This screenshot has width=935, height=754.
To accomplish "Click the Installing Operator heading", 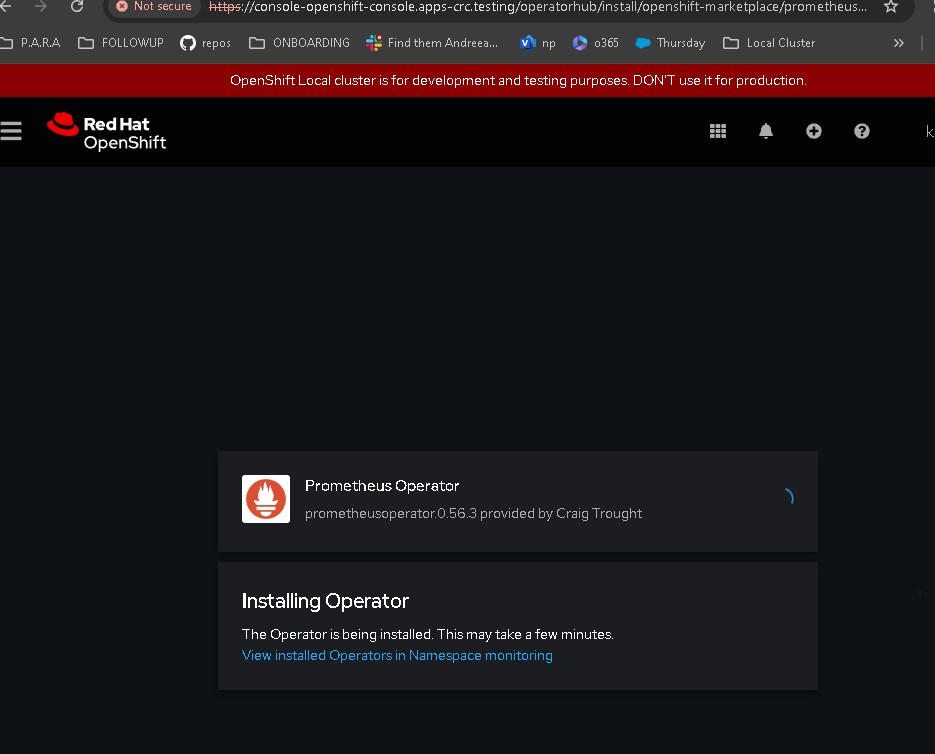I will (325, 601).
